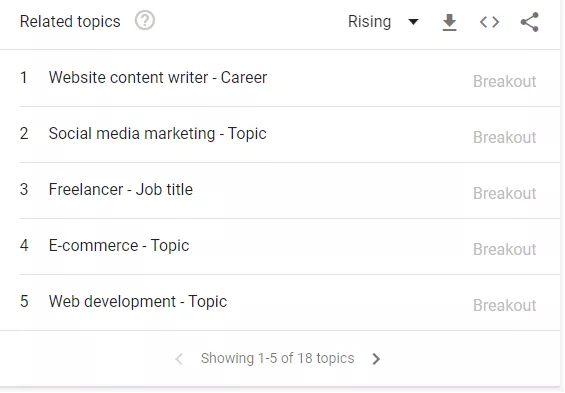Open Social media marketing - Topic
The height and width of the screenshot is (393, 565).
[157, 134]
